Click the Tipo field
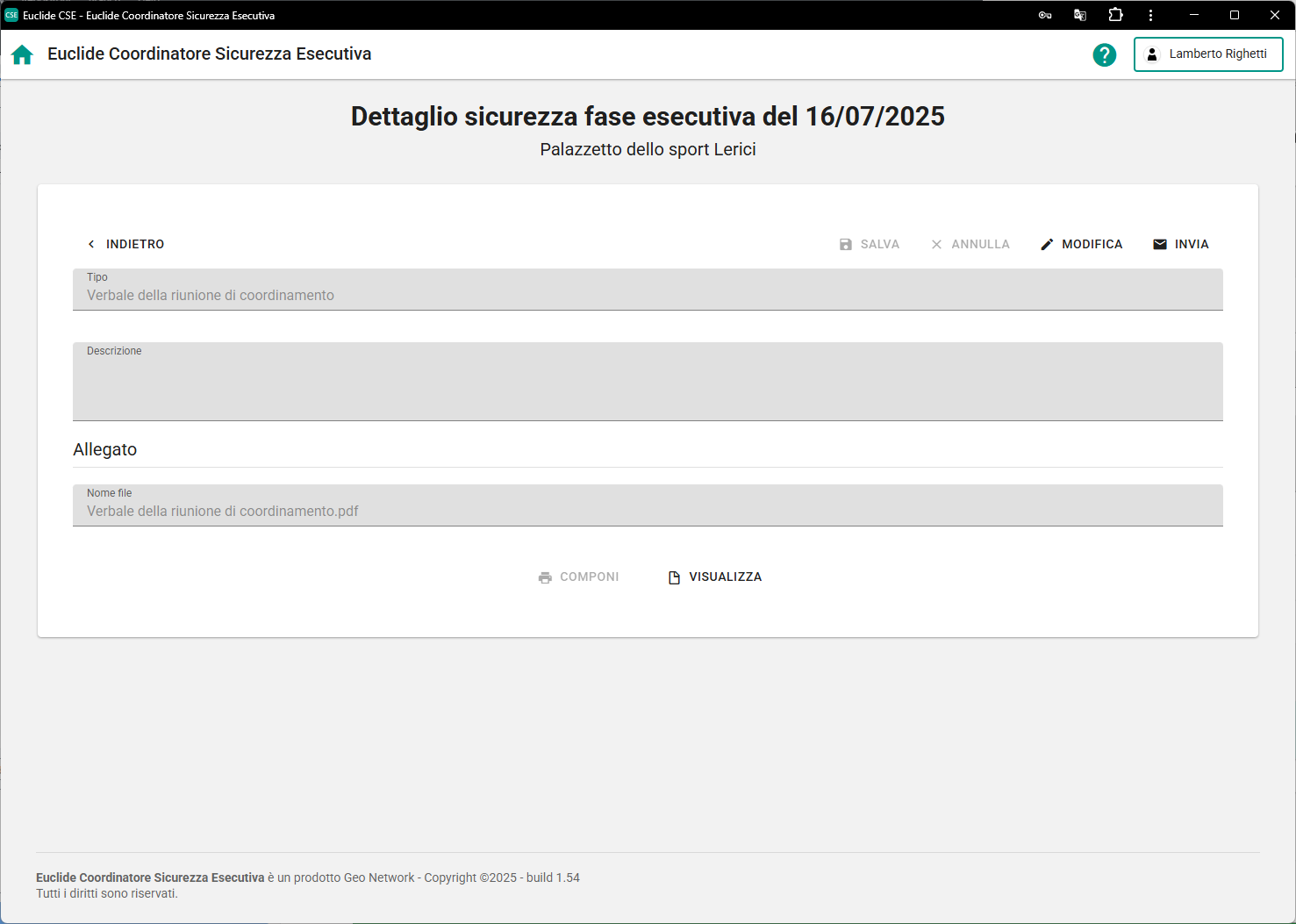 648,290
